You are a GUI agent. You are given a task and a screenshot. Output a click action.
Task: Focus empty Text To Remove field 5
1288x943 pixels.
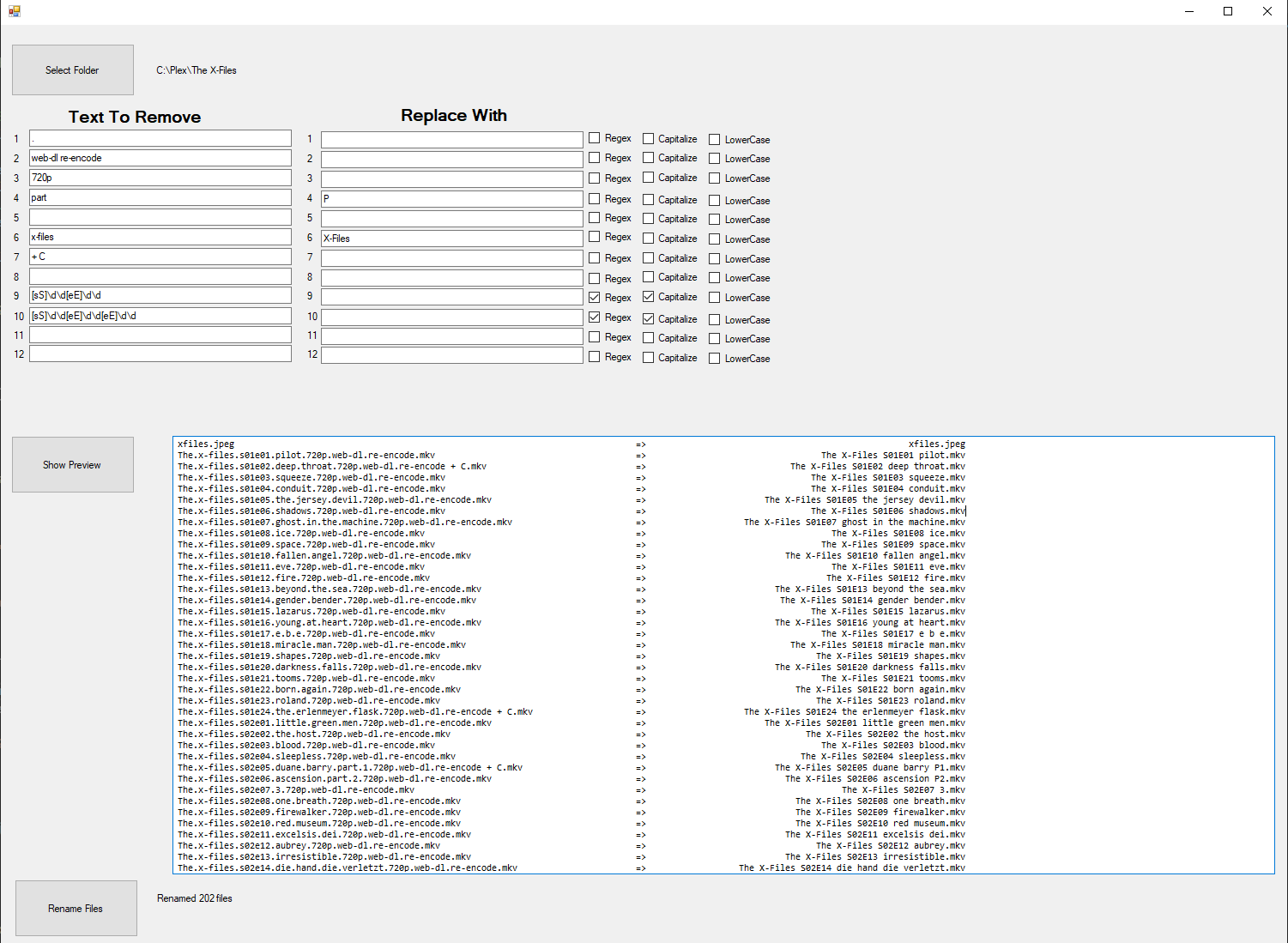(x=160, y=217)
